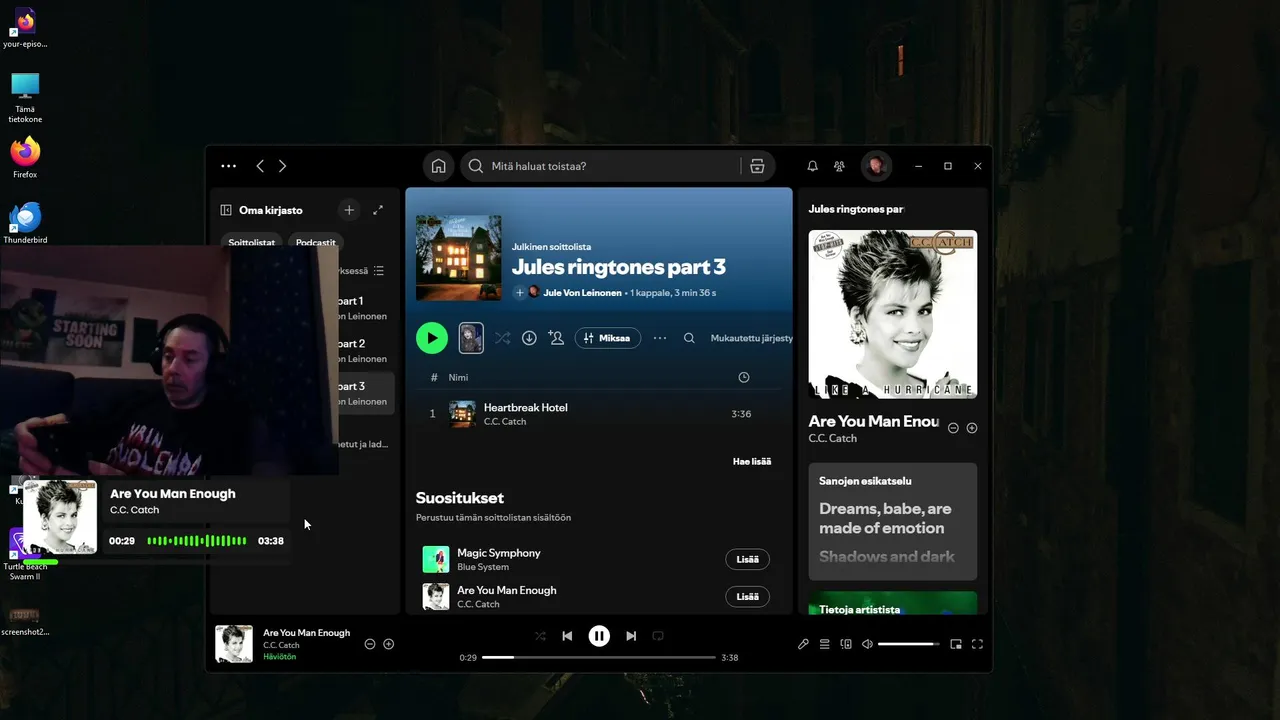Open Jule Von Leinonen profile link
Viewport: 1280px width, 720px height.
pos(582,293)
